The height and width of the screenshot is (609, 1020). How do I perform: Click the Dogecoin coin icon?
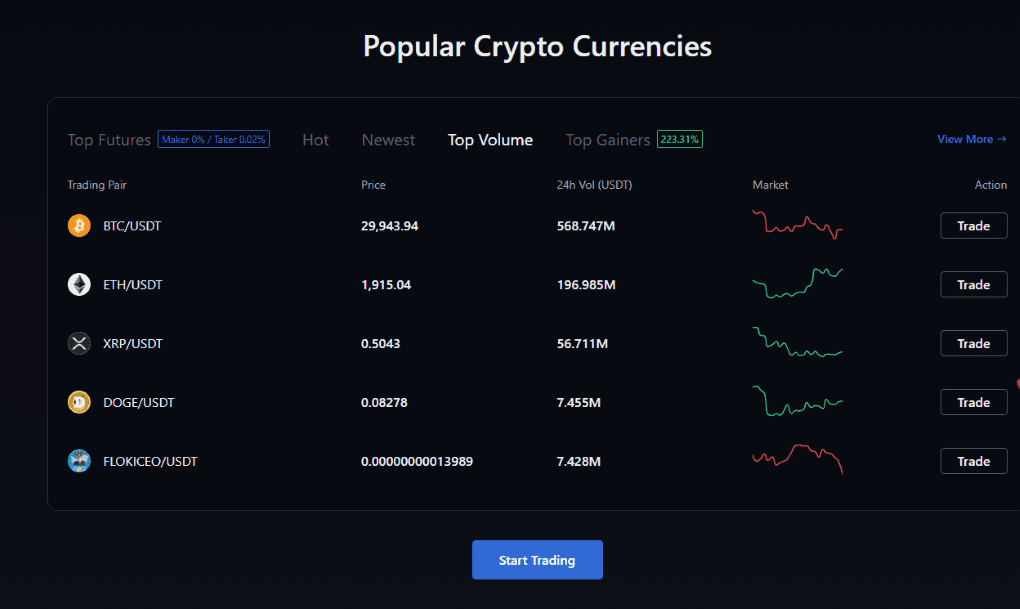pos(79,403)
